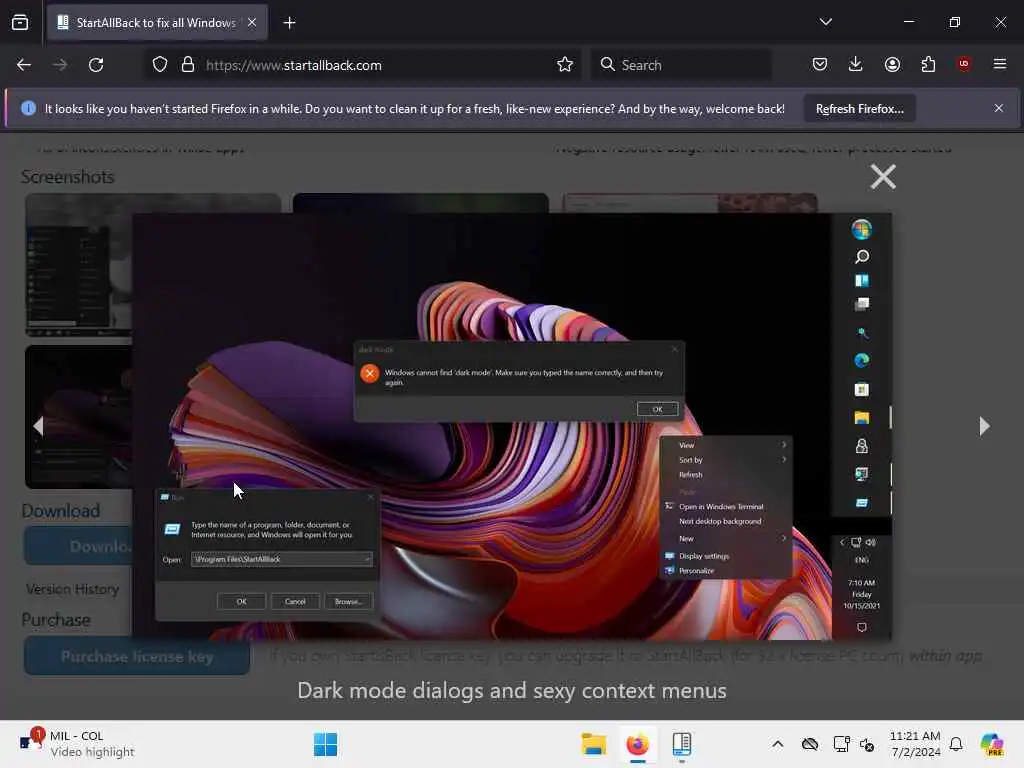Image resolution: width=1024 pixels, height=768 pixels.
Task: Open Firefox account menu
Action: [x=892, y=64]
